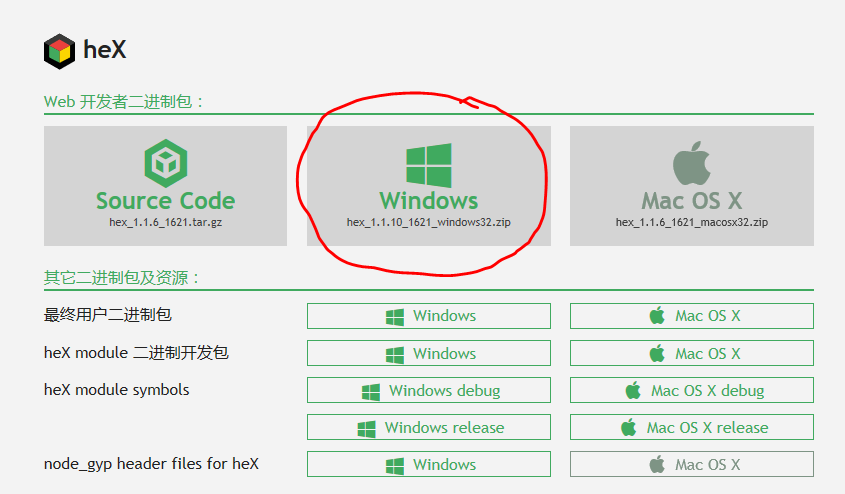
Task: Click the 最终用户二进制包 label
Action: pos(108,315)
